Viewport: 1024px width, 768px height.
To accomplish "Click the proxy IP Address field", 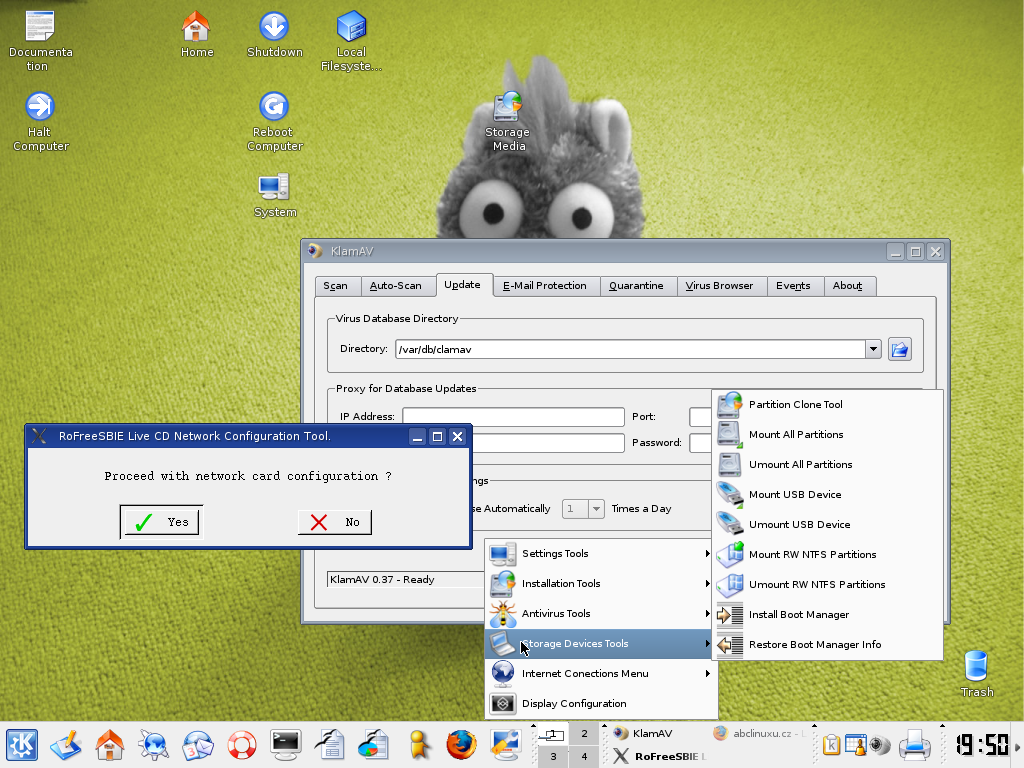I will click(513, 417).
